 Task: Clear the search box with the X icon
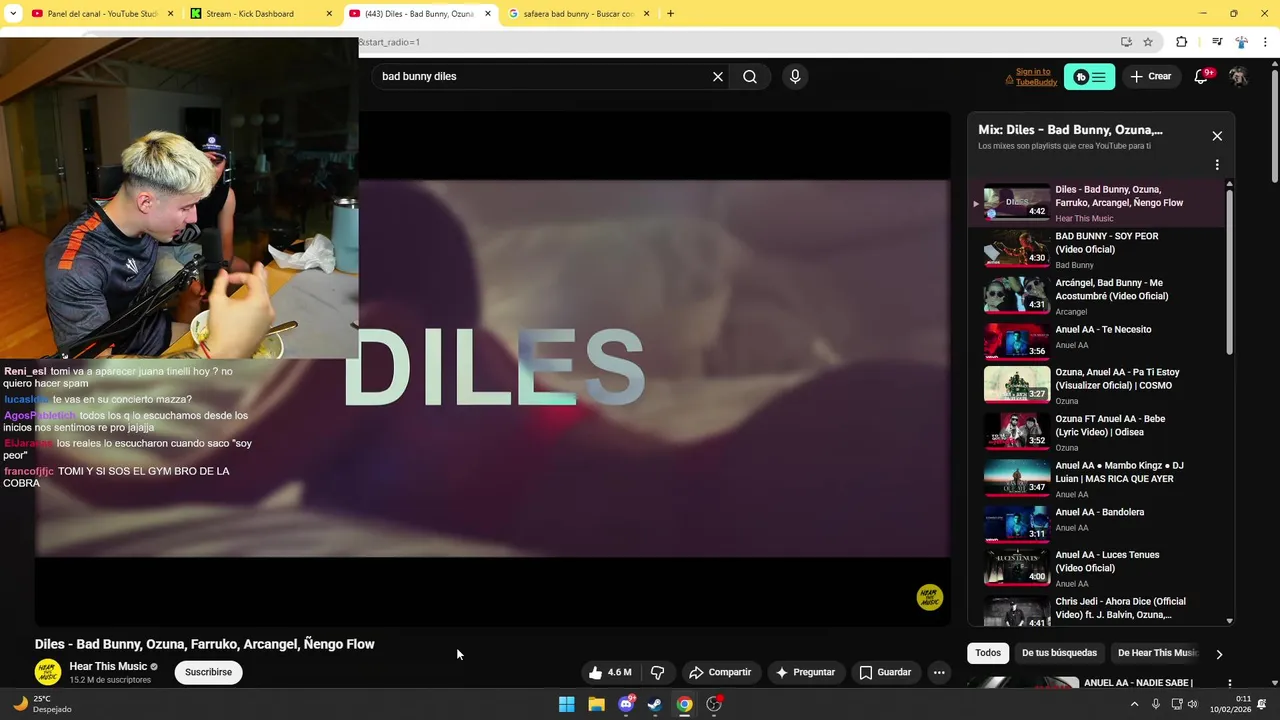pos(718,77)
